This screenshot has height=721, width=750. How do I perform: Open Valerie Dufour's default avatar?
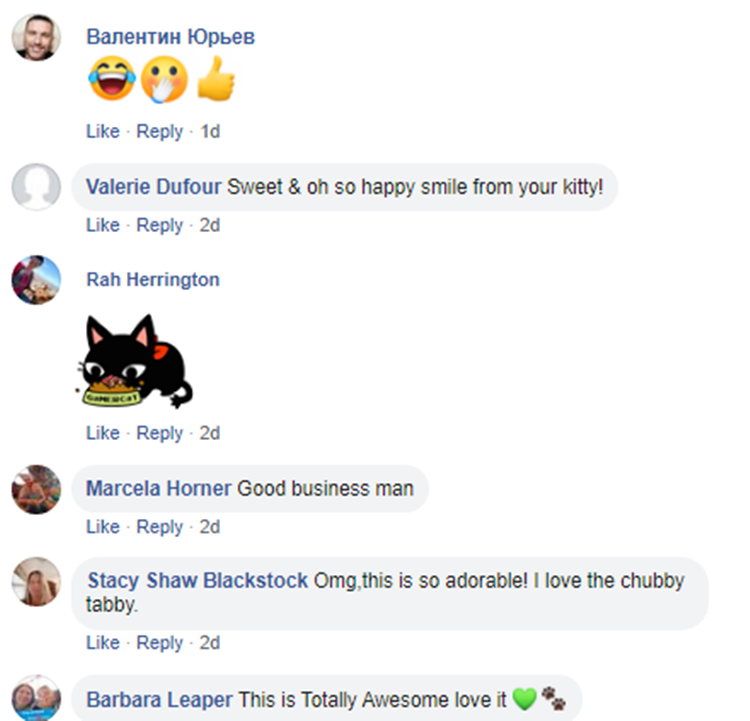tap(36, 187)
